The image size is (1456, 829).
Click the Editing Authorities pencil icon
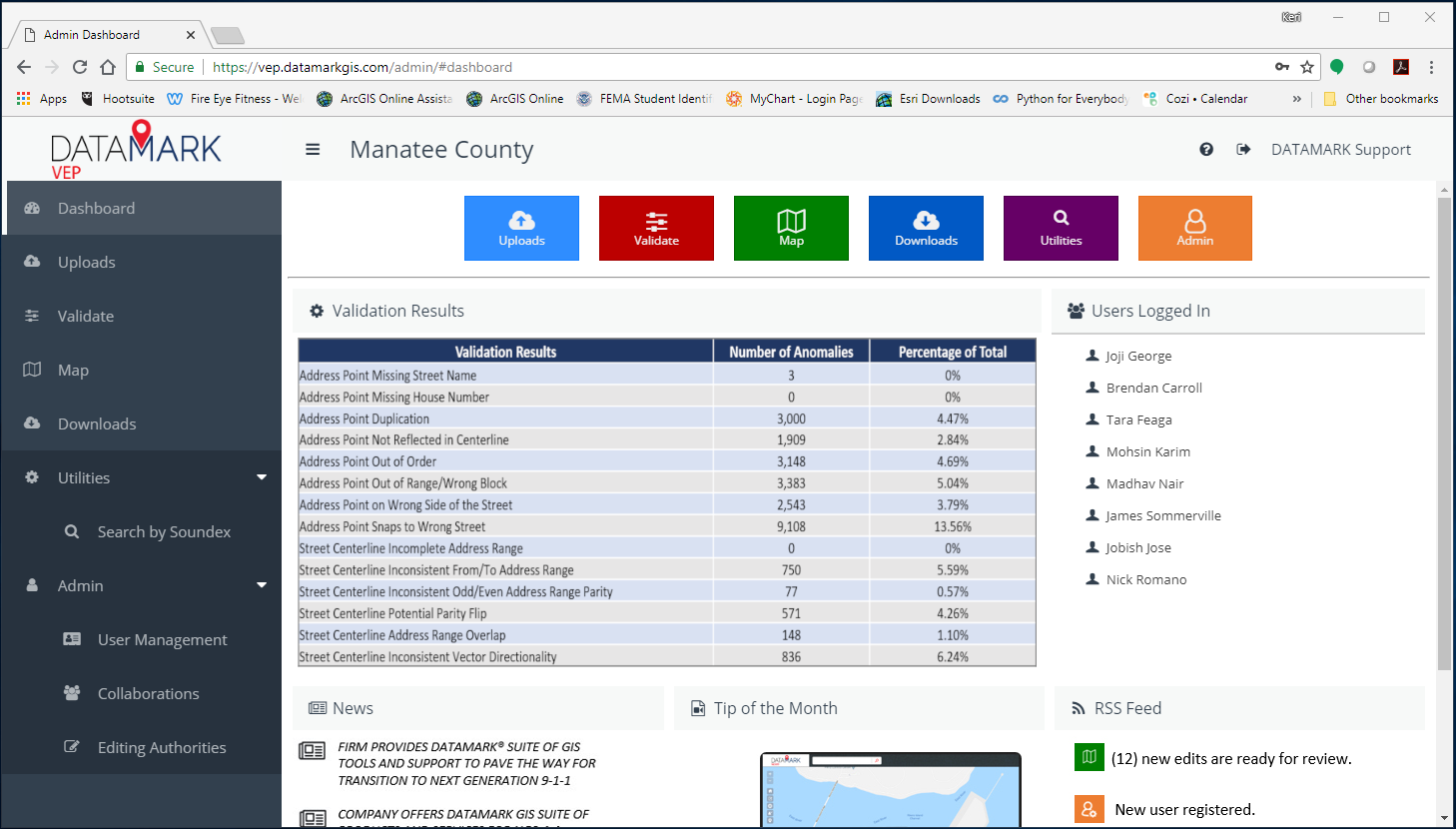point(71,747)
